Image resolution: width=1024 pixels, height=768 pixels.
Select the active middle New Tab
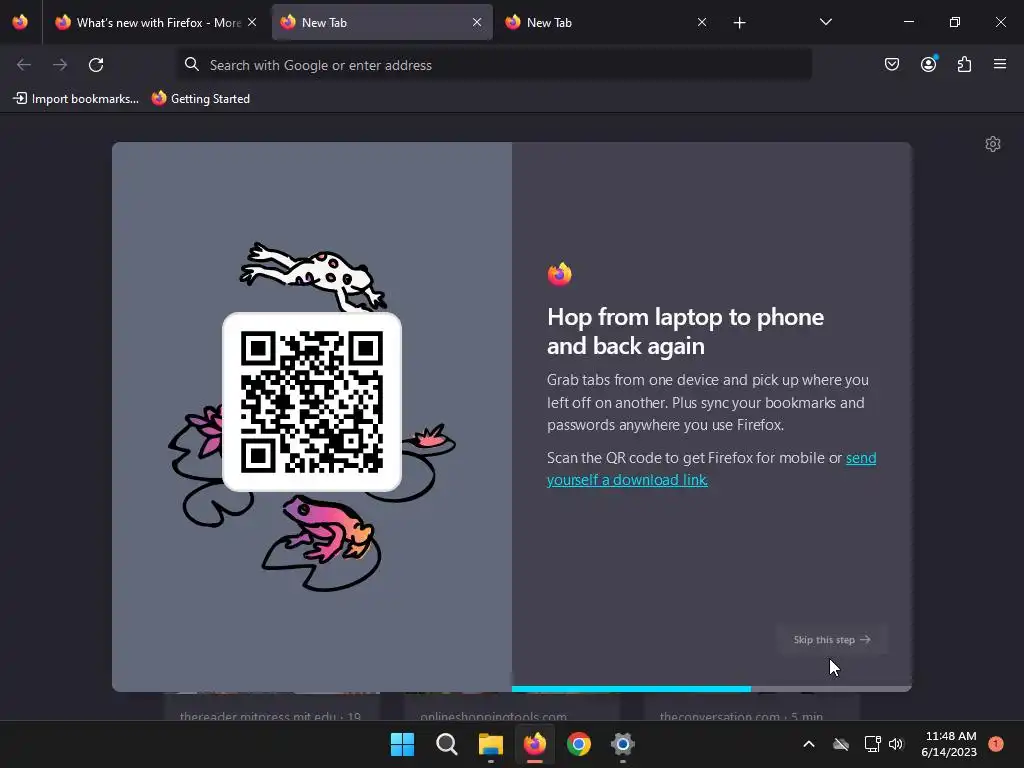click(382, 22)
